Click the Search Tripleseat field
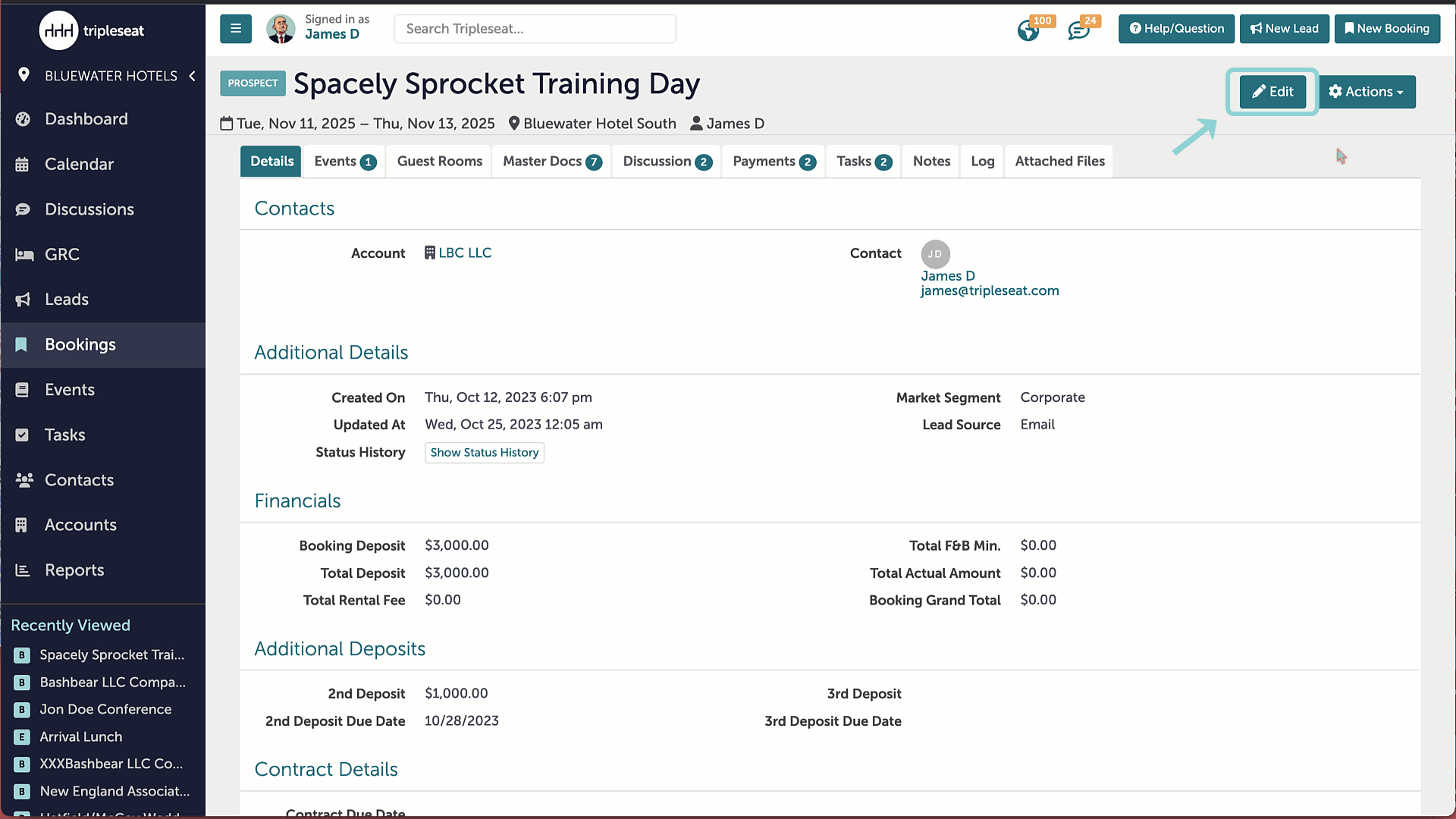Viewport: 1456px width, 819px height. point(535,29)
